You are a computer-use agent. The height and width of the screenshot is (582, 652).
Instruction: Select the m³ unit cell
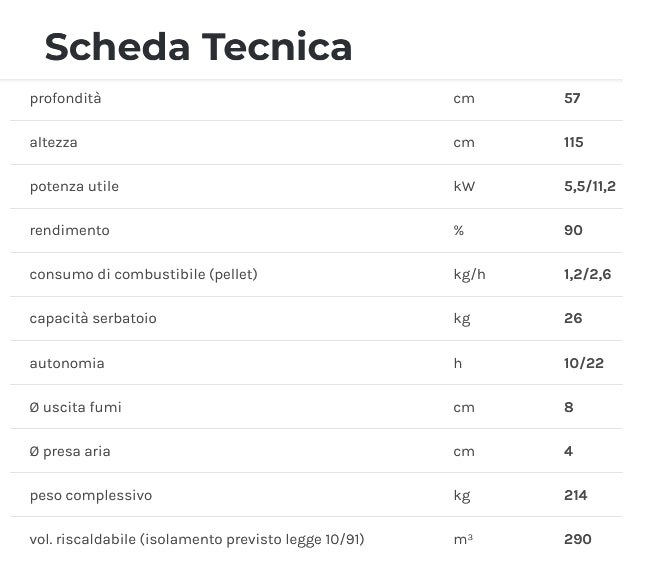pos(462,539)
